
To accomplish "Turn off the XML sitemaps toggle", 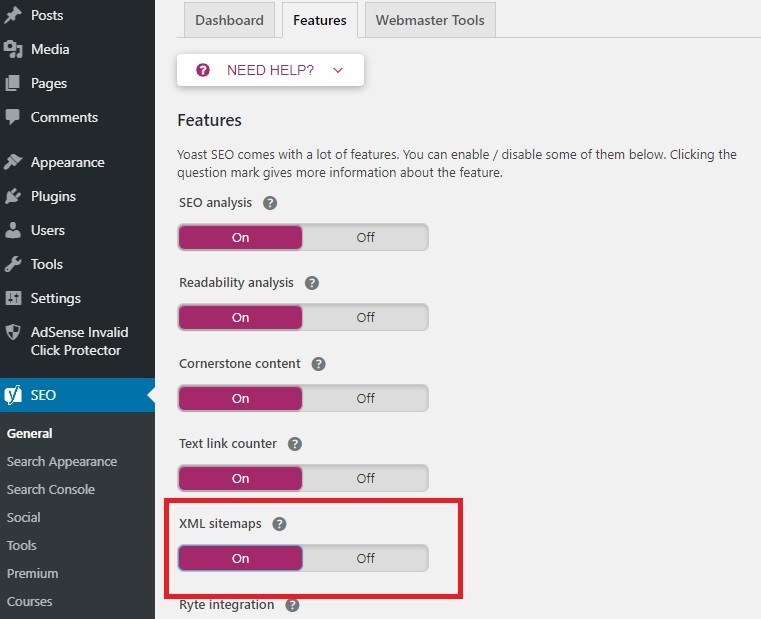I will pyautogui.click(x=365, y=558).
